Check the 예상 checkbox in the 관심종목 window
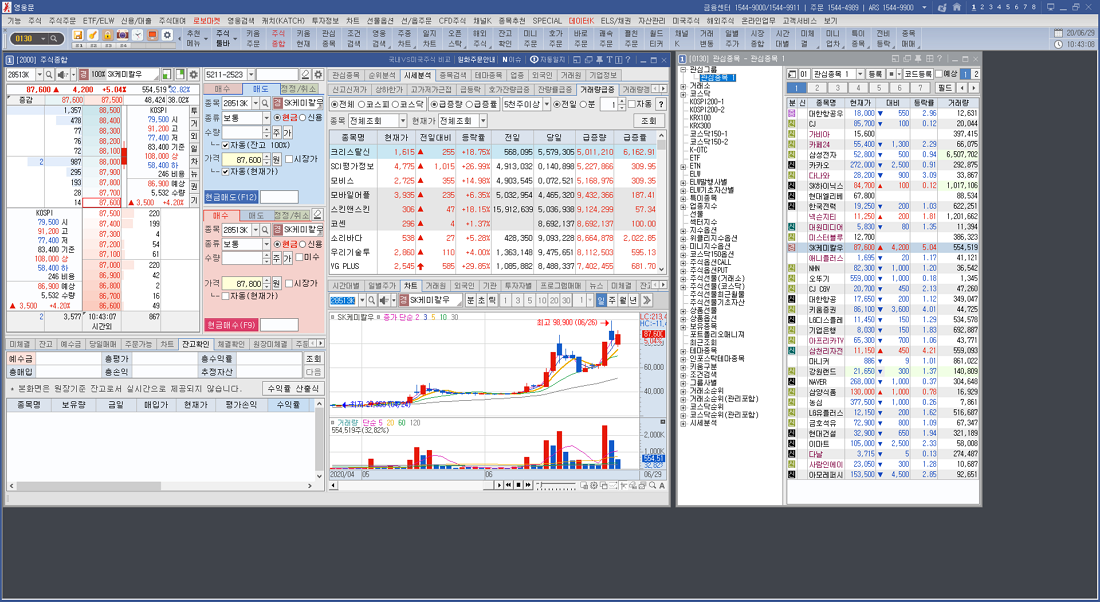 pyautogui.click(x=937, y=74)
